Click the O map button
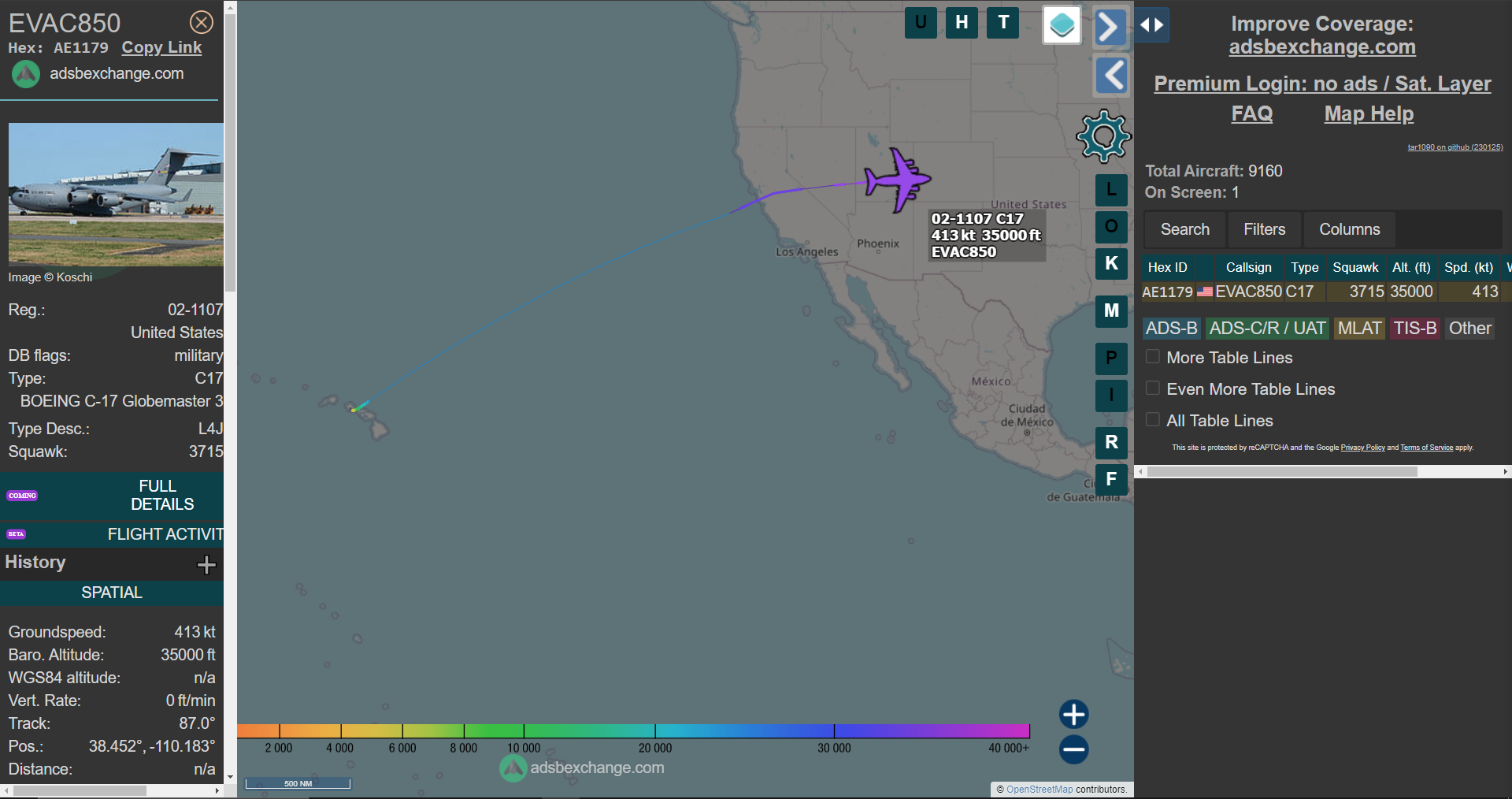This screenshot has width=1512, height=799. [x=1111, y=227]
